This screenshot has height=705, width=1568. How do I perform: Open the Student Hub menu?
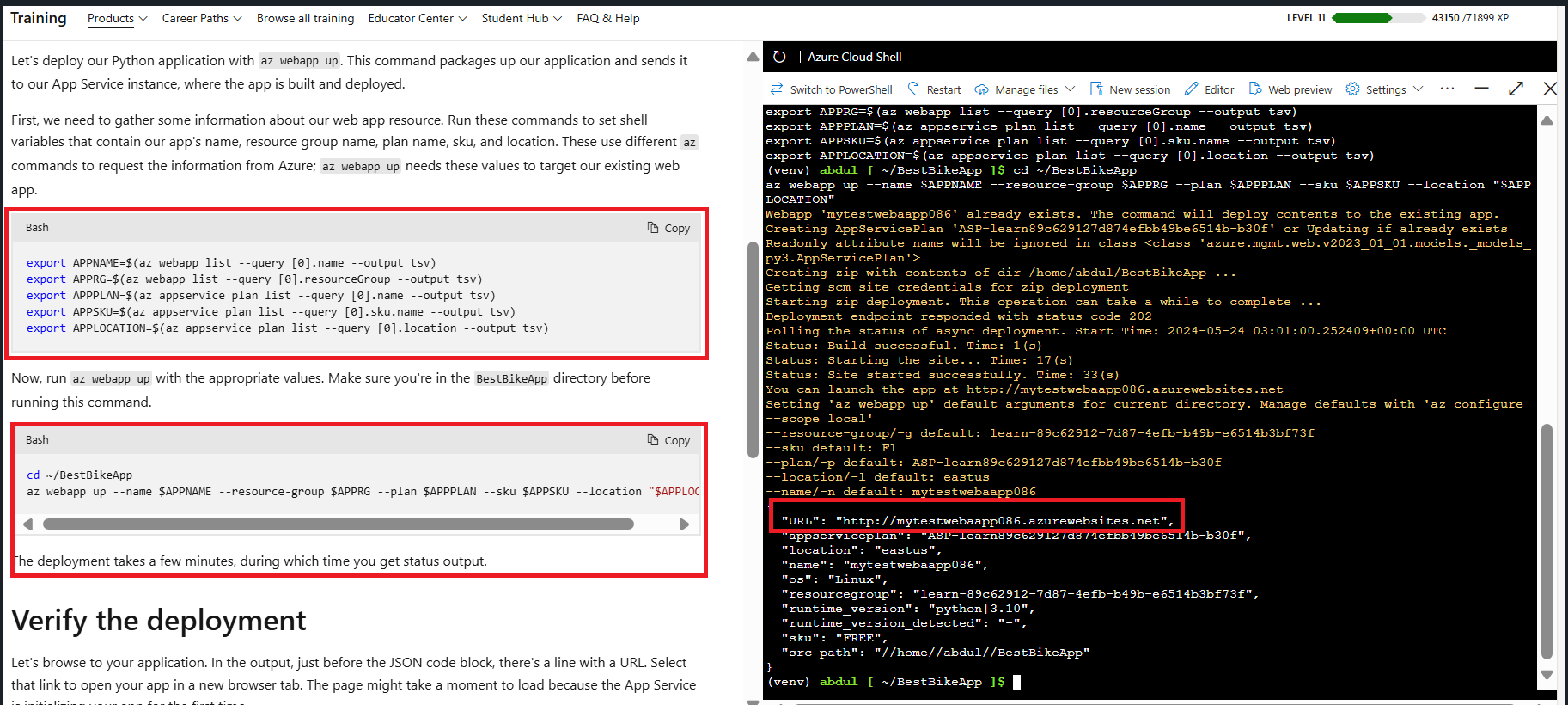point(522,18)
